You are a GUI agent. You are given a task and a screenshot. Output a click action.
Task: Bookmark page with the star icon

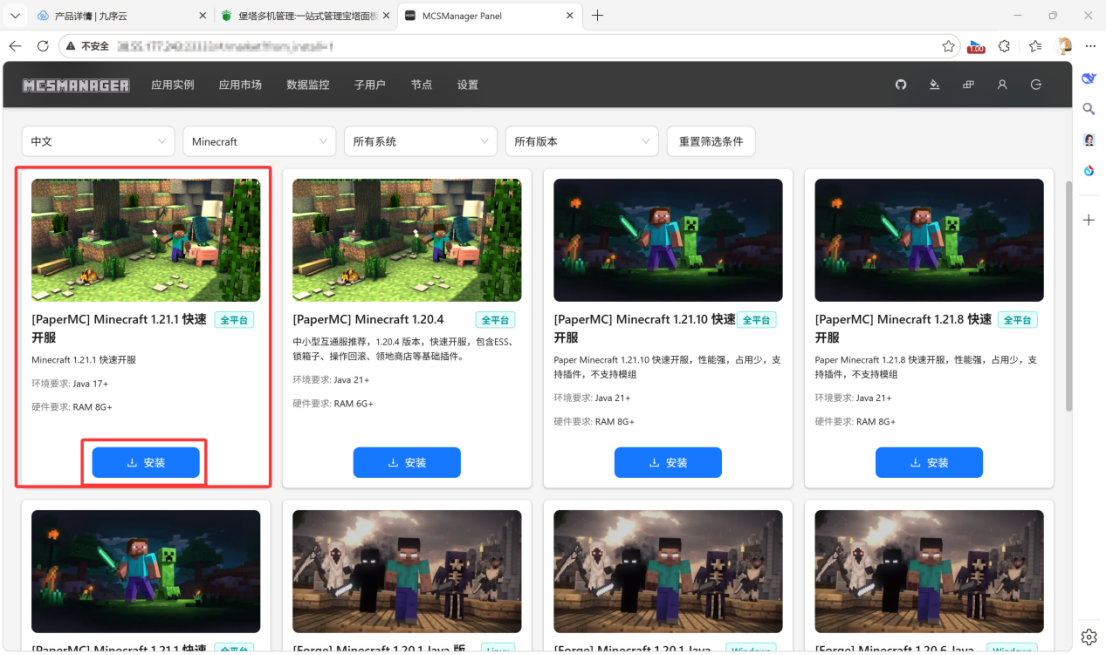pyautogui.click(x=948, y=46)
